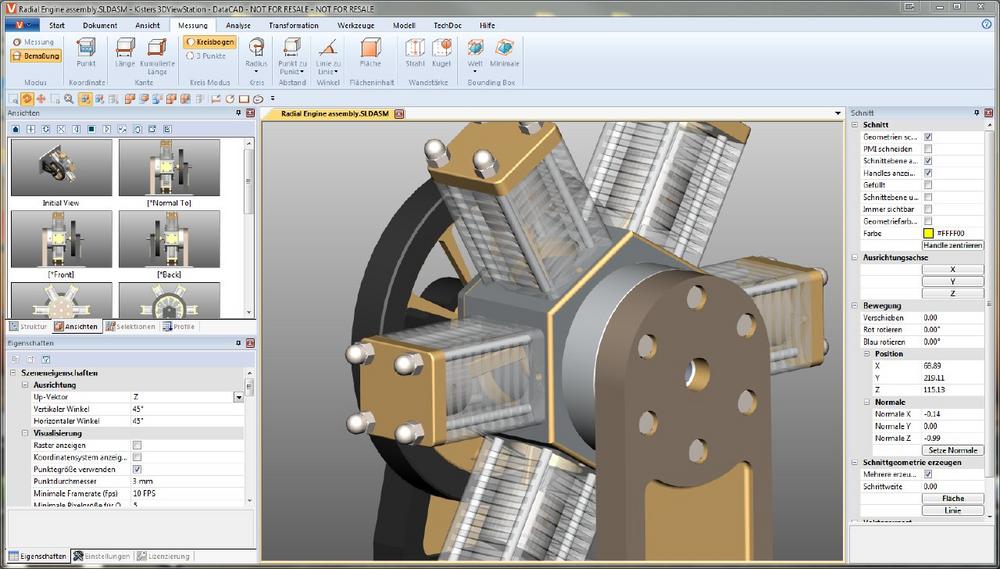Open the Analyse ribbon tab
The height and width of the screenshot is (569, 1000).
[x=238, y=25]
